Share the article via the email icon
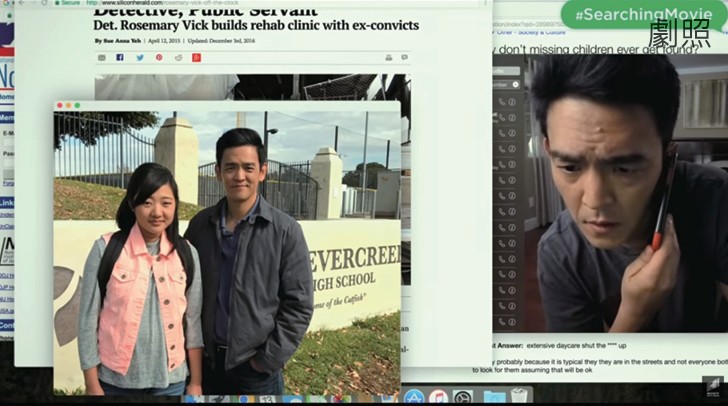The height and width of the screenshot is (406, 728). 102,58
